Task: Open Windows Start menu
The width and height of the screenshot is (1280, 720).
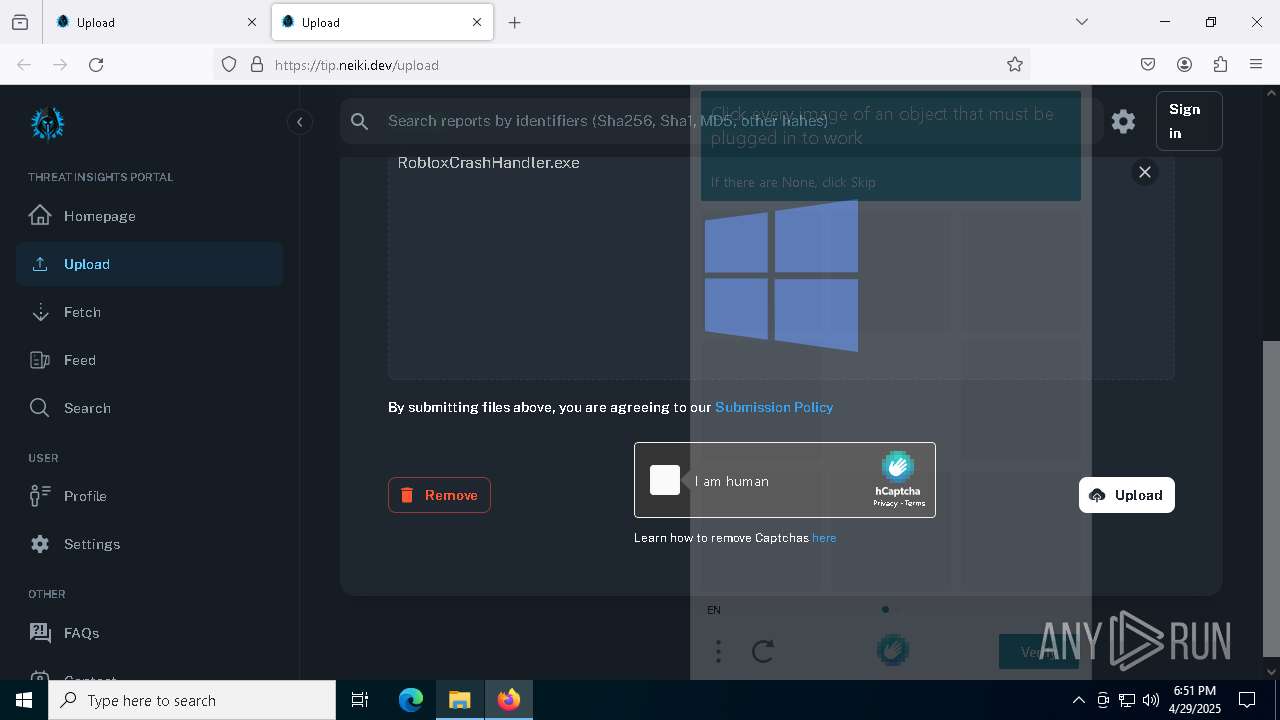Action: (24, 700)
